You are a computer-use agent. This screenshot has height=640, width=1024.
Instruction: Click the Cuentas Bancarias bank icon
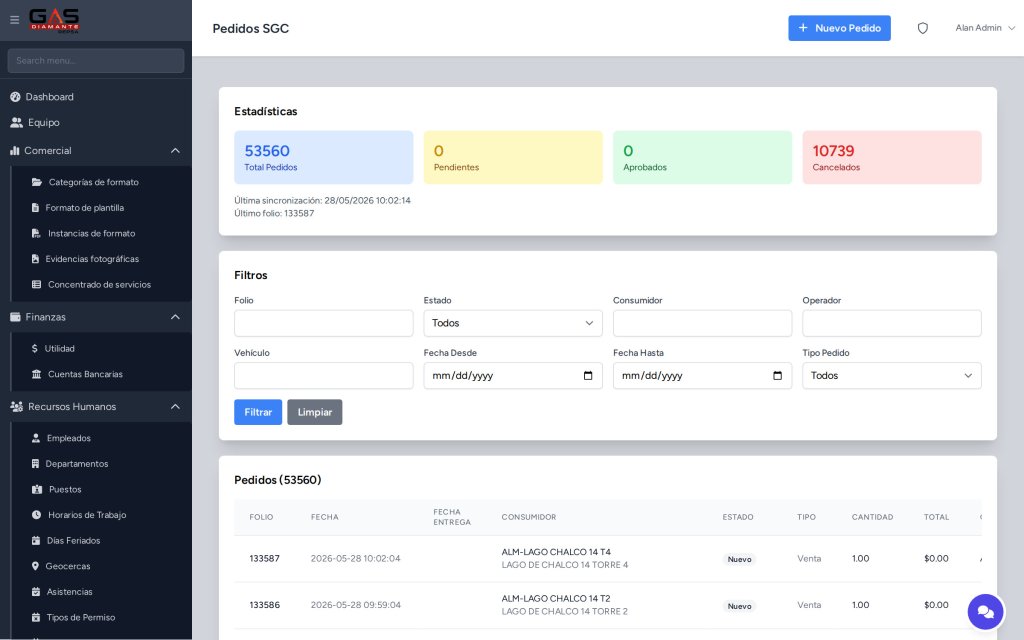37,374
